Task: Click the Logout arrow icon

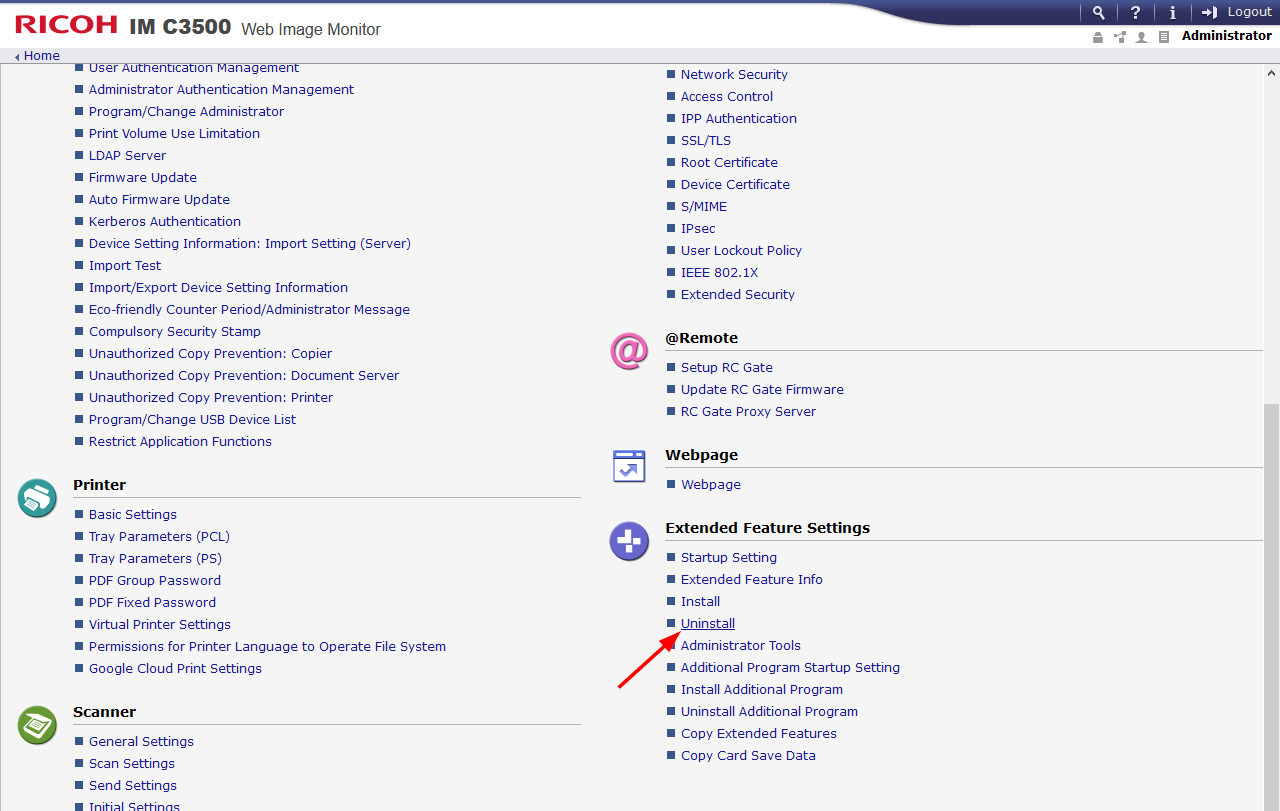Action: (x=1210, y=12)
